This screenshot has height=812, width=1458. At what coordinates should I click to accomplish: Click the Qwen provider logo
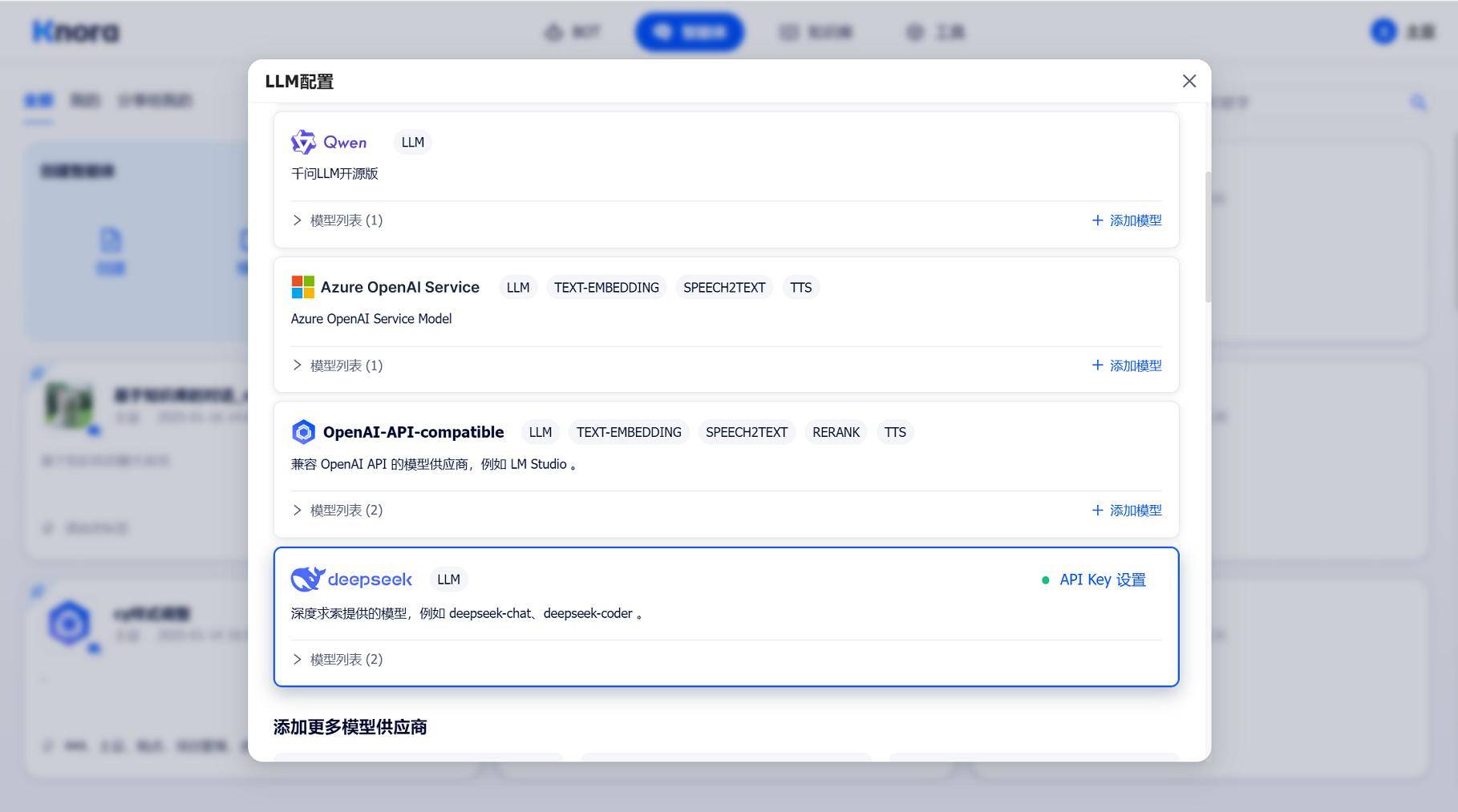(329, 142)
